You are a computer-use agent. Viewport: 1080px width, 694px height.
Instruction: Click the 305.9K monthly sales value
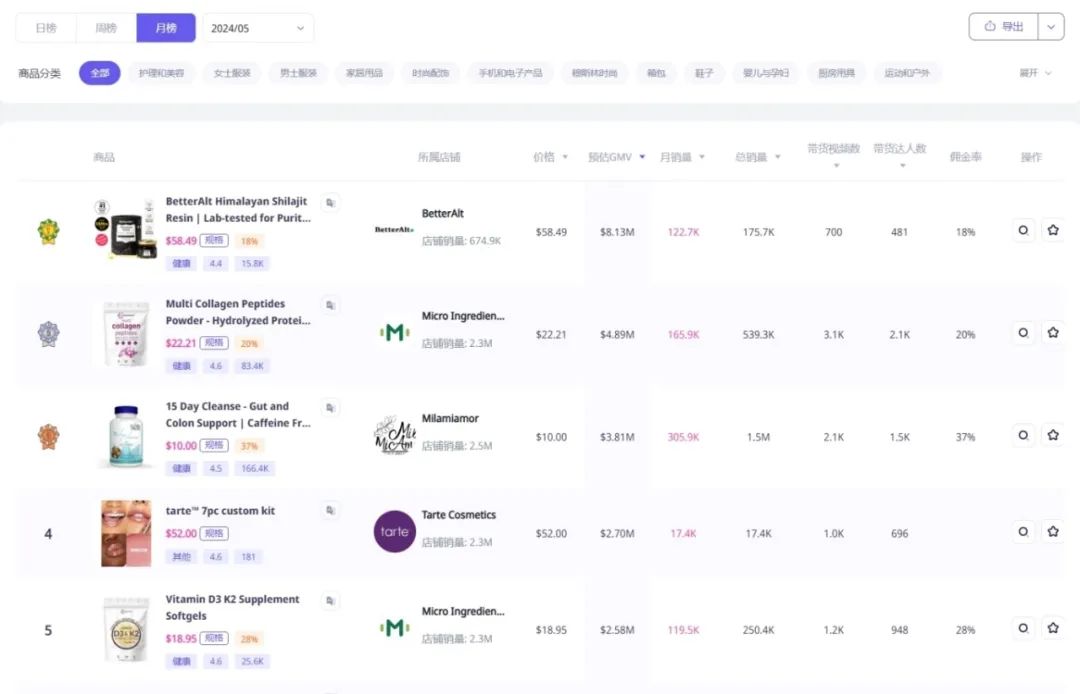pyautogui.click(x=683, y=437)
